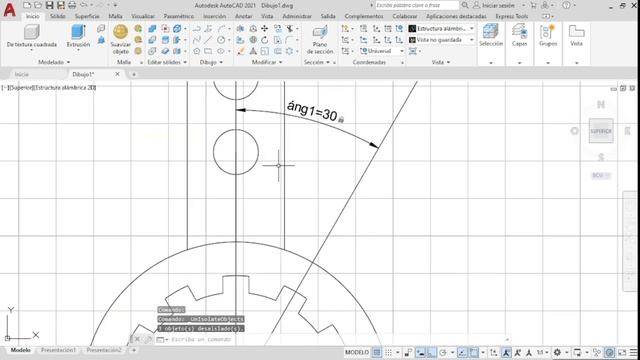Click the New drawing icon in quick access toolbar
The image size is (640, 360).
click(x=27, y=5)
